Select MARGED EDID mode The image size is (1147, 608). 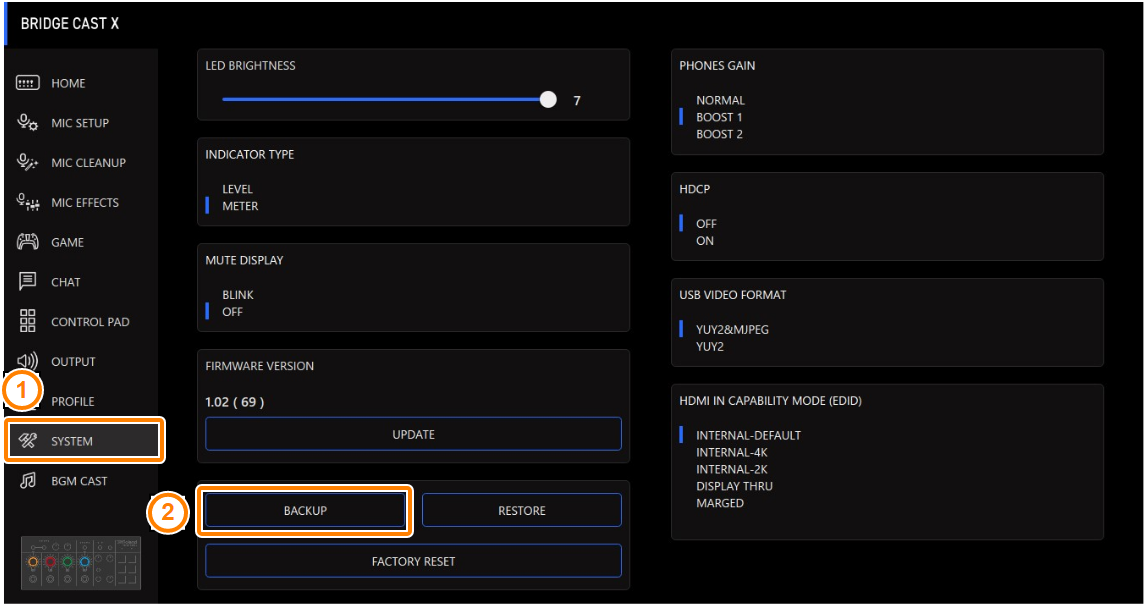(720, 503)
